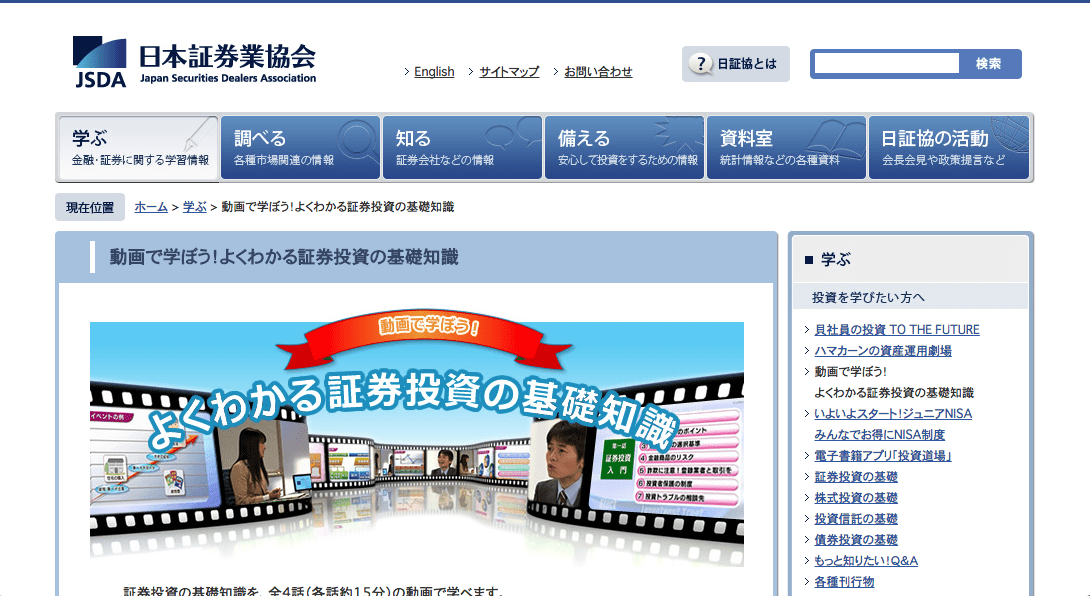
Task: Switch to the 知る navigation tab
Action: [x=462, y=148]
